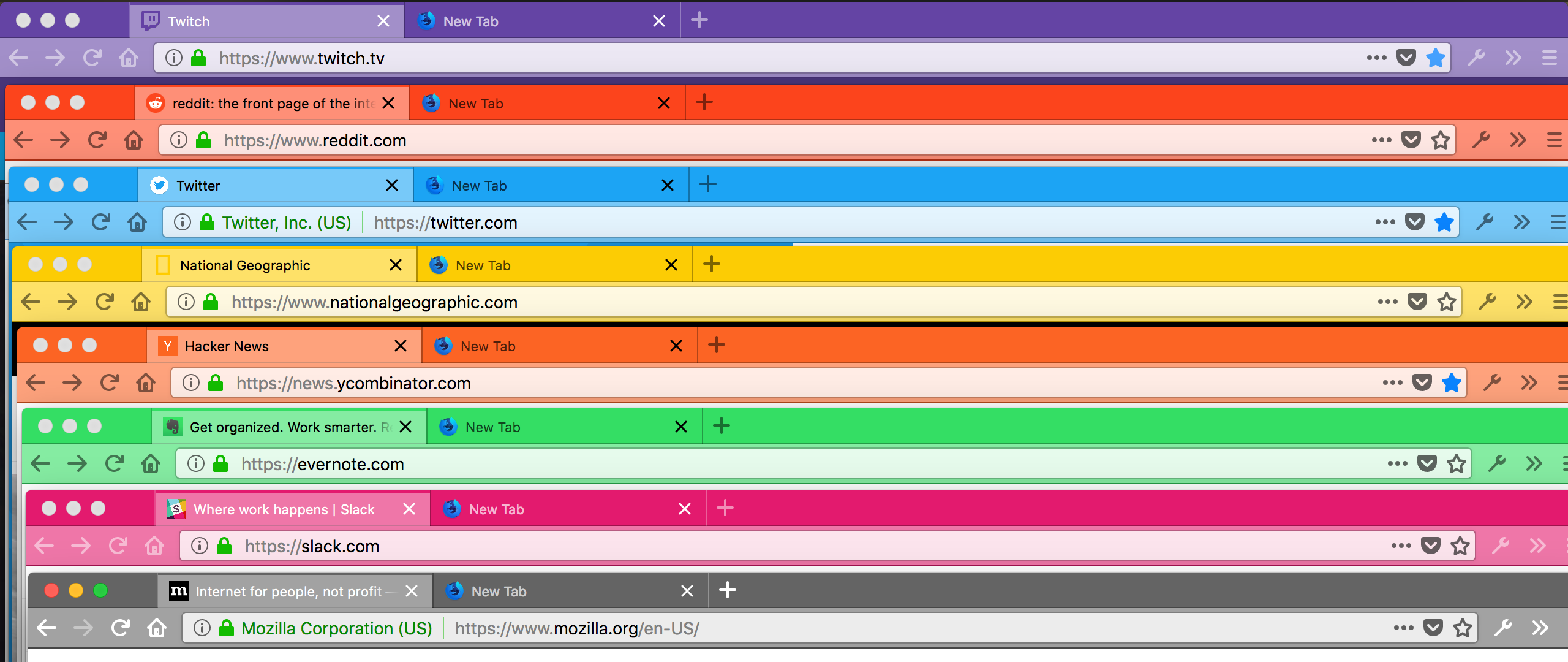Open site information icon for slack.com
The height and width of the screenshot is (662, 1568).
tap(200, 546)
